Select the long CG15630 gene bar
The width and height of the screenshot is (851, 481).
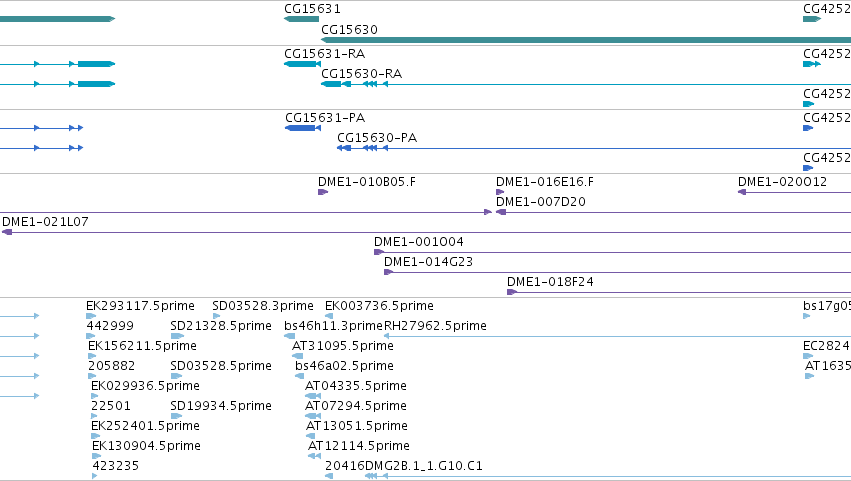coord(586,40)
